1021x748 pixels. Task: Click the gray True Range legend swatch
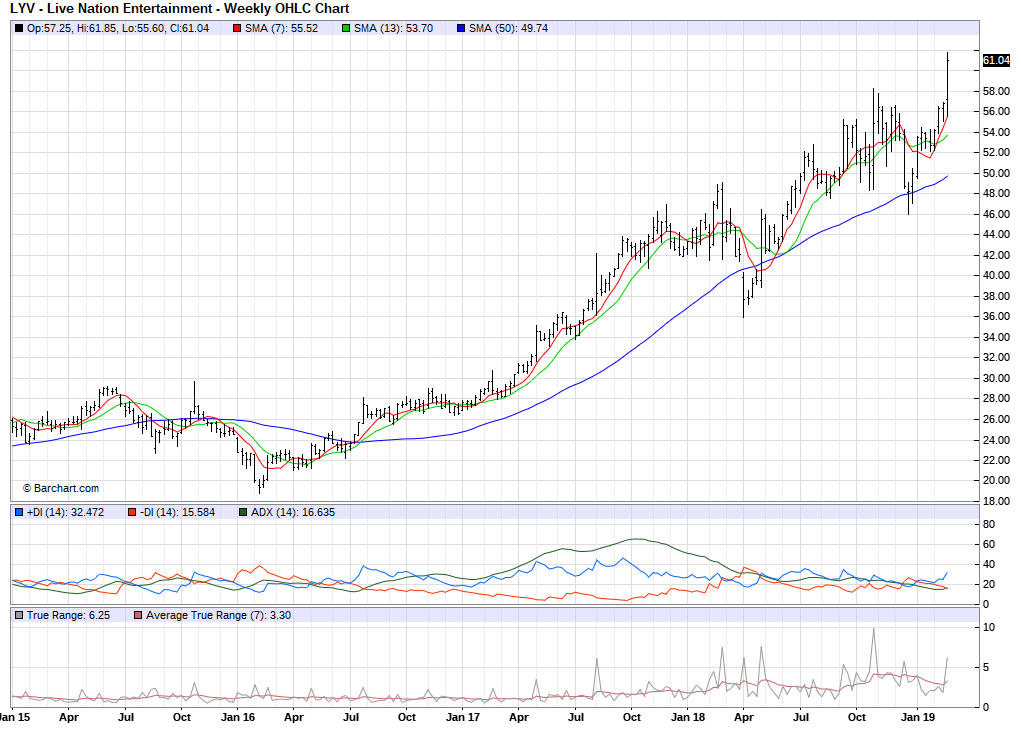pos(19,615)
